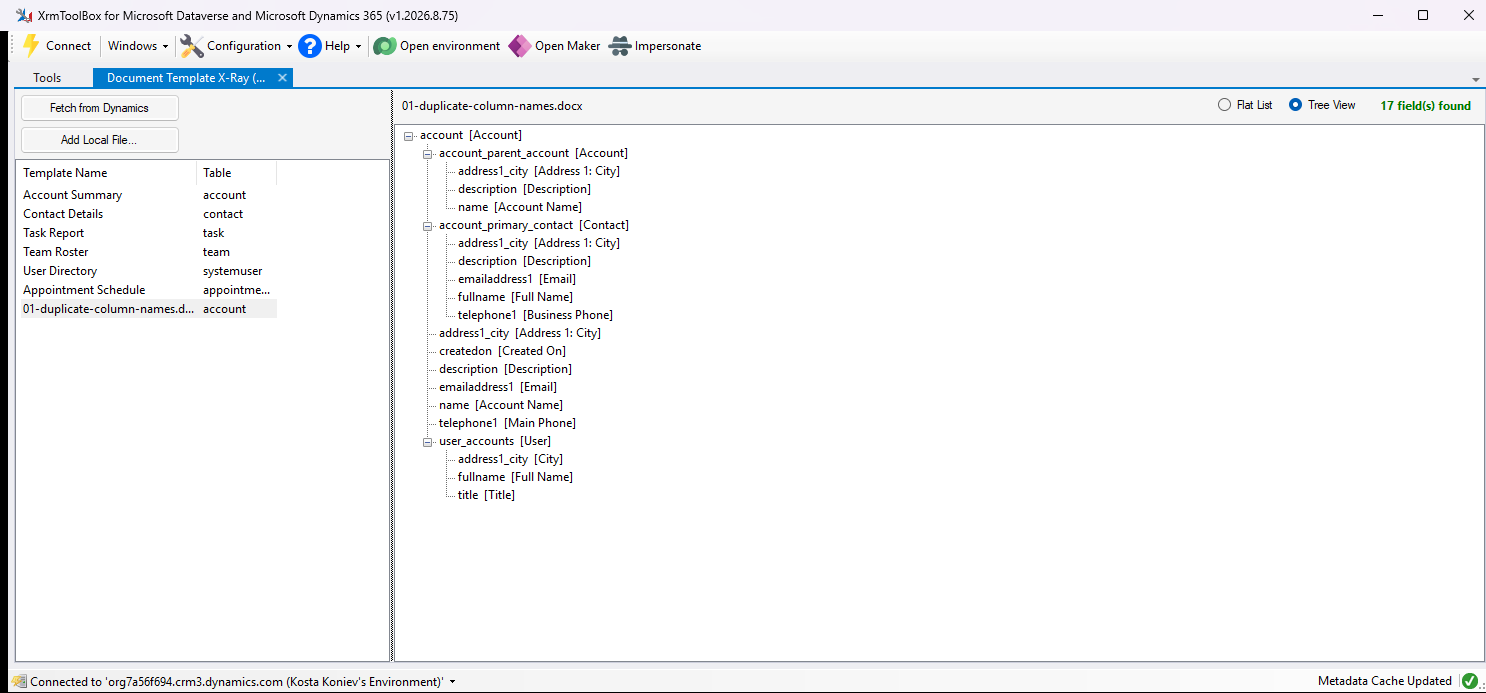The height and width of the screenshot is (693, 1486).
Task: Click the connection status icon in status bar
Action: click(19, 681)
